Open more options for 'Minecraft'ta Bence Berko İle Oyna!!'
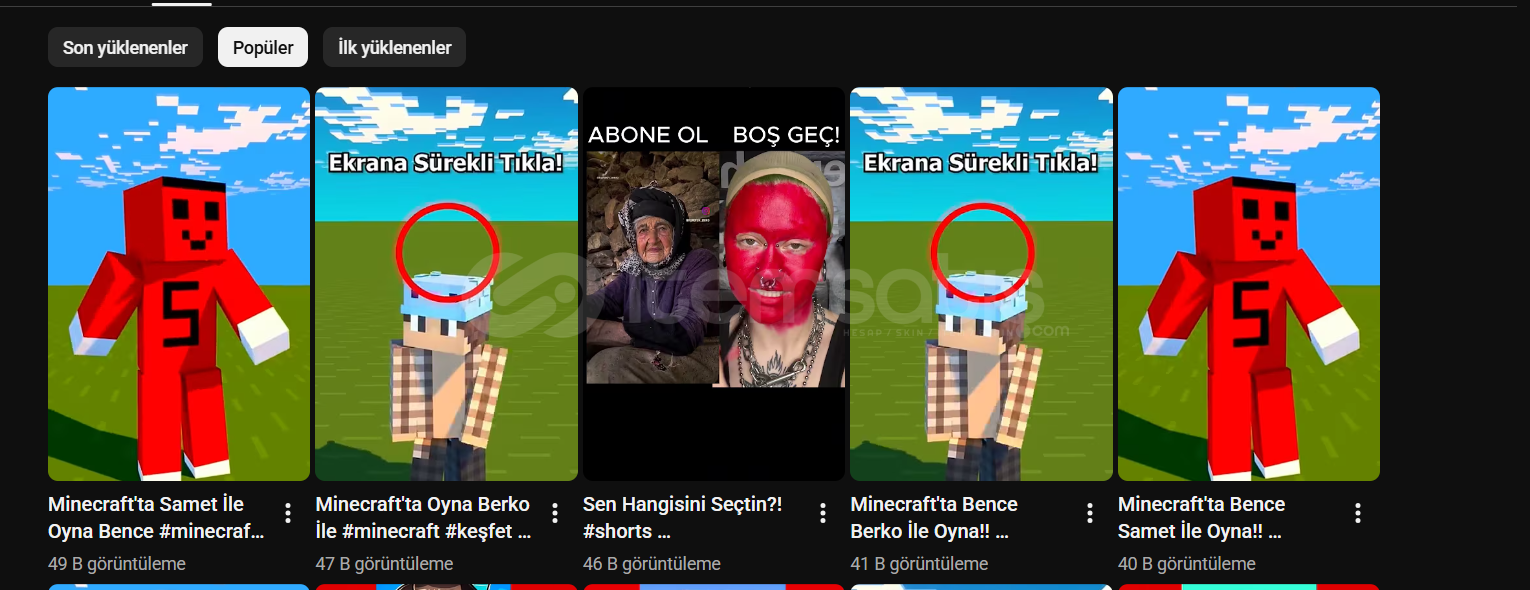This screenshot has width=1530, height=590. pyautogui.click(x=1090, y=513)
